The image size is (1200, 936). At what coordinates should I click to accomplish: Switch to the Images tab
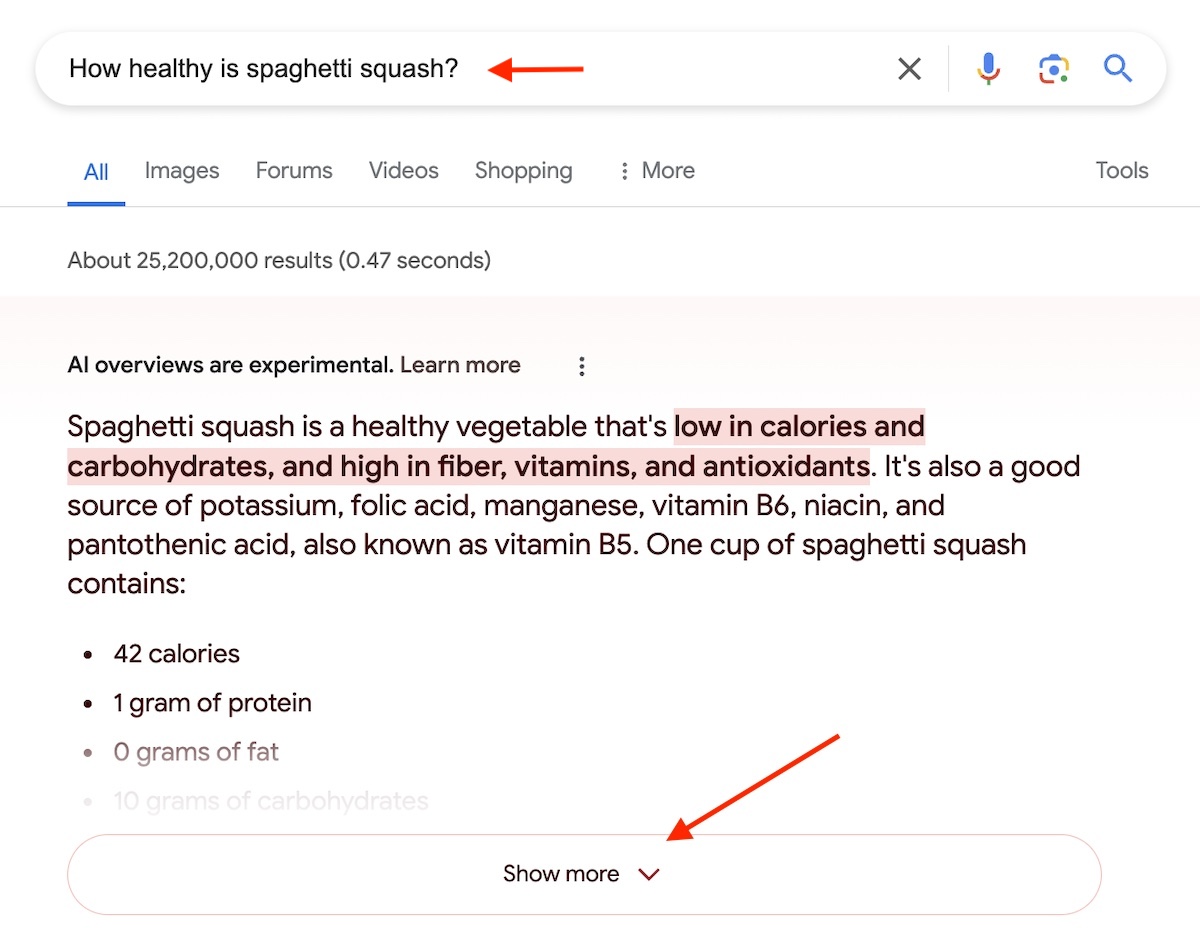(x=182, y=171)
